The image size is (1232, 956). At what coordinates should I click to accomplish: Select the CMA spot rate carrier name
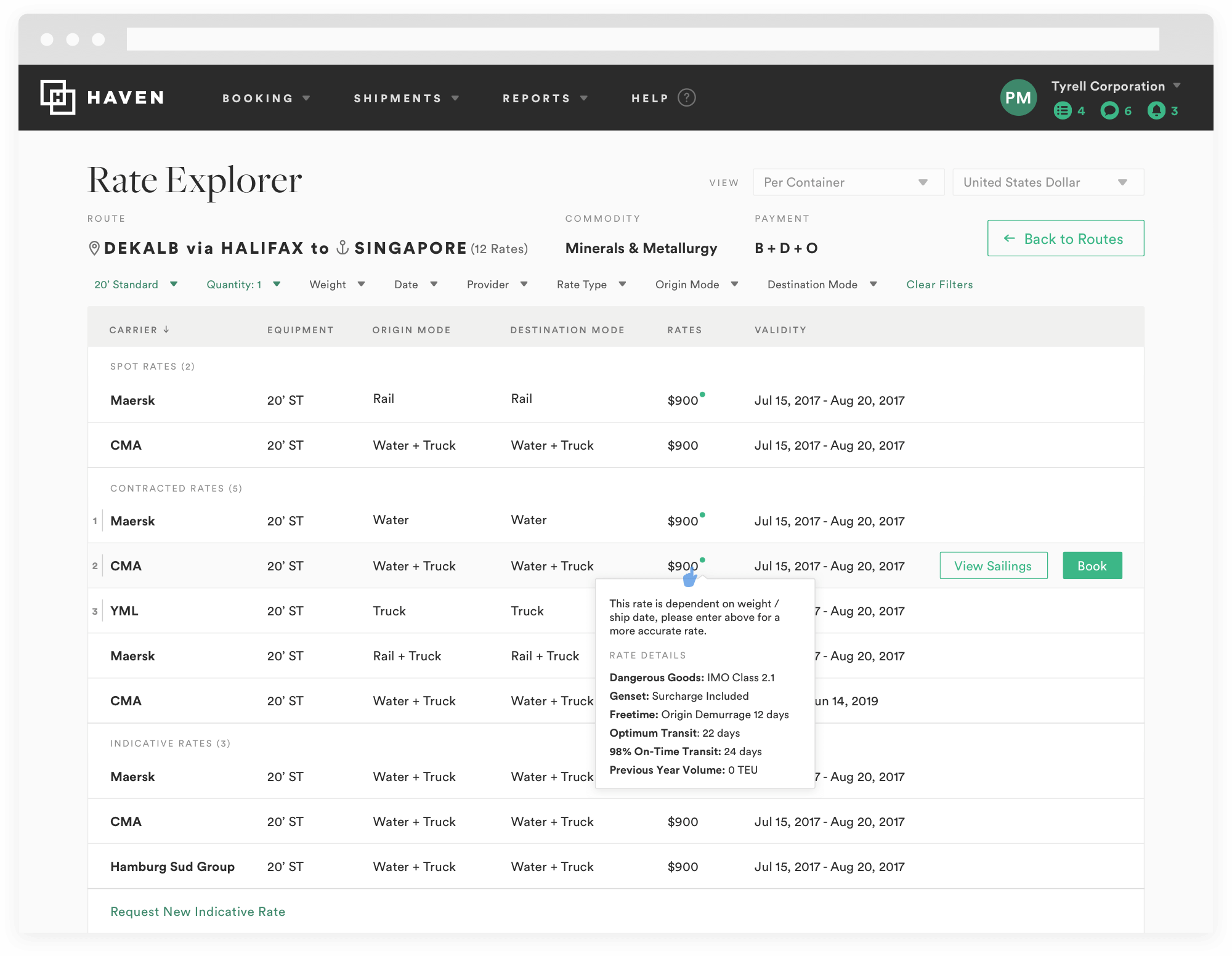tap(126, 445)
